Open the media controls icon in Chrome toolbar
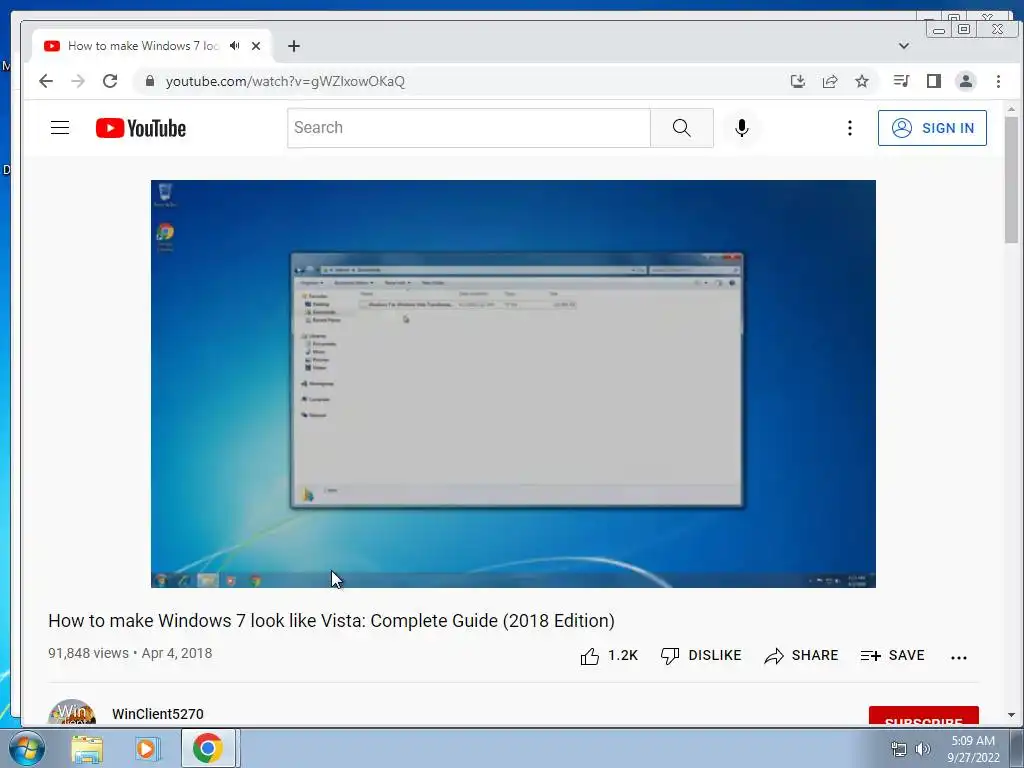The width and height of the screenshot is (1024, 768). click(902, 81)
